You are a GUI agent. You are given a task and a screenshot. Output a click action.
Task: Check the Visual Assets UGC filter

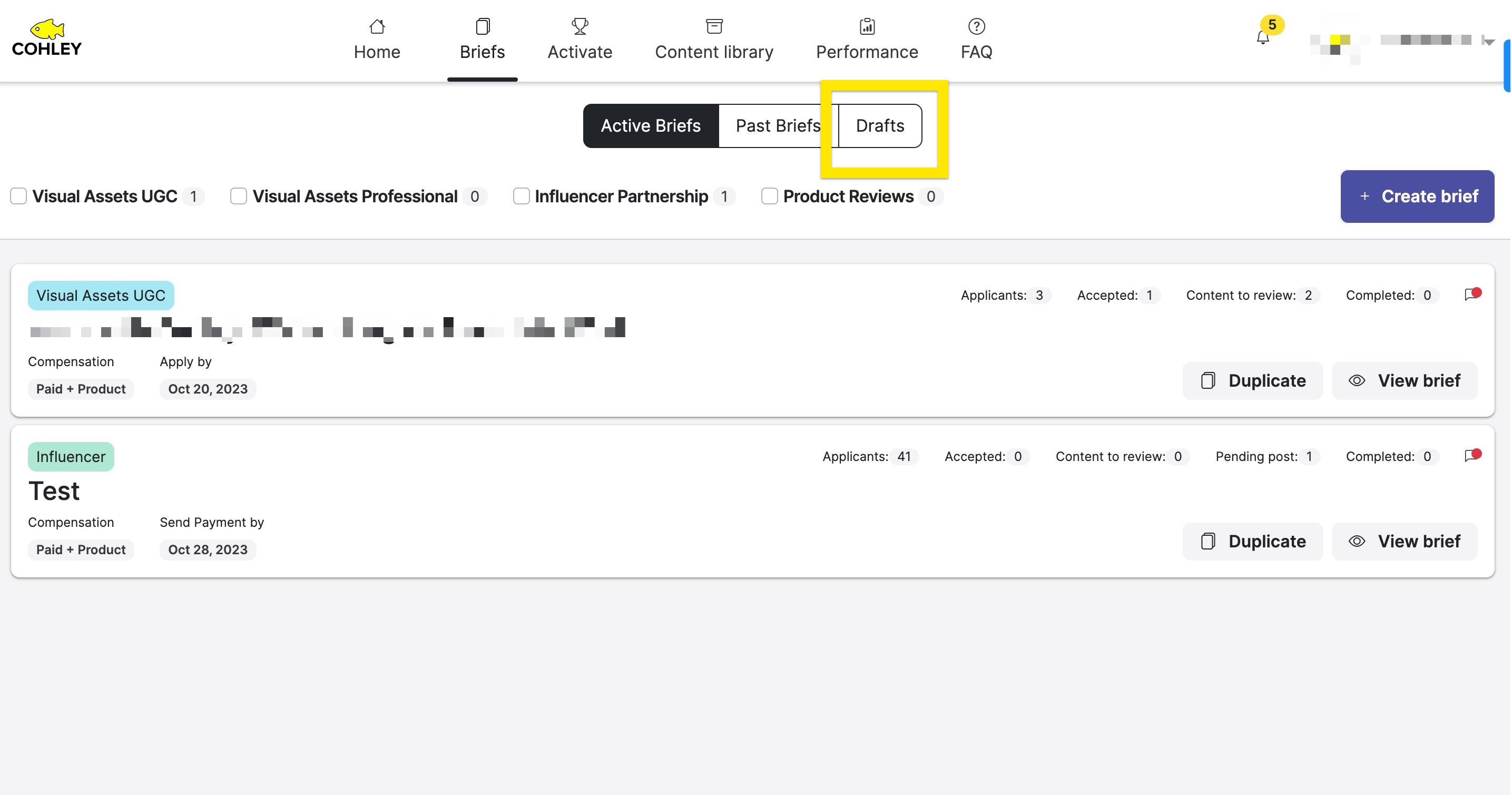19,196
